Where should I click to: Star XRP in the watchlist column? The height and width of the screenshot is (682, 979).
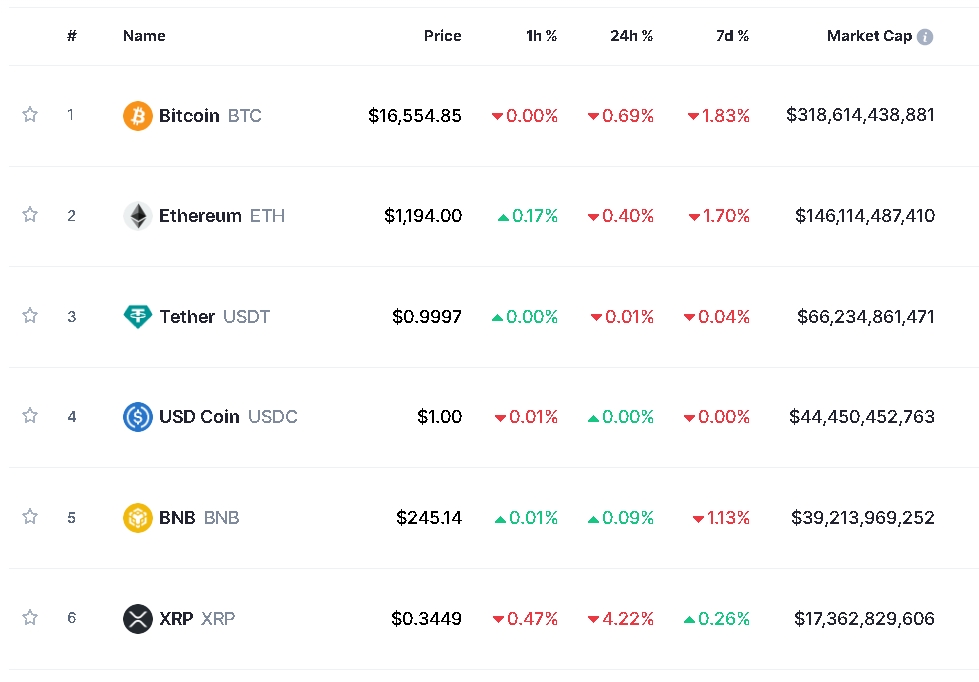30,618
